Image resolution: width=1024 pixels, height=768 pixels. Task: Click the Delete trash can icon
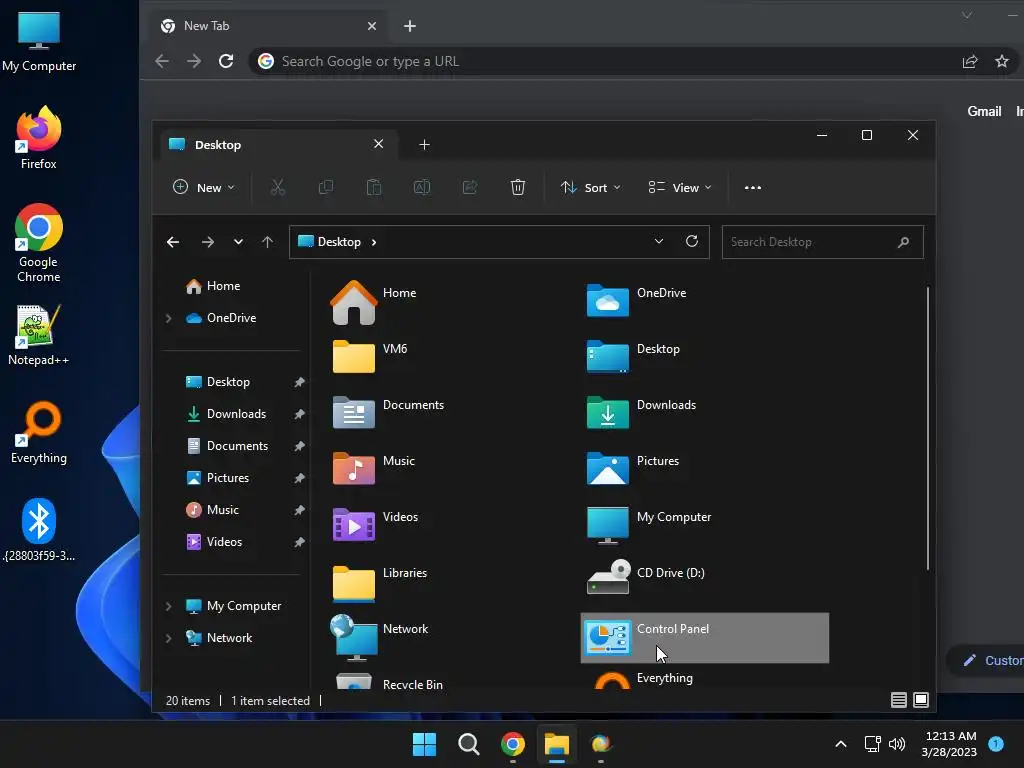point(517,187)
